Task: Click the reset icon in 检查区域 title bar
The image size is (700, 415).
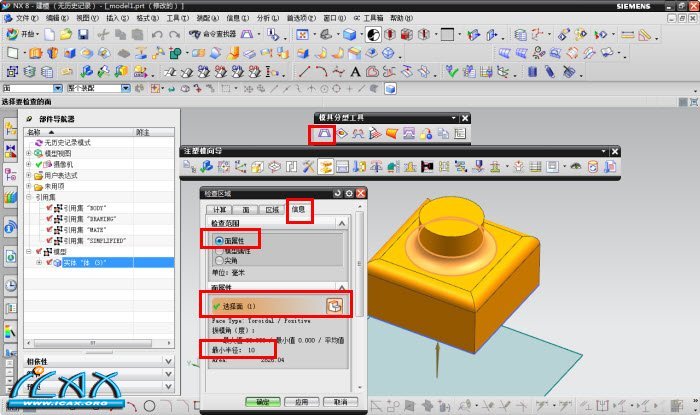Action: [337, 193]
